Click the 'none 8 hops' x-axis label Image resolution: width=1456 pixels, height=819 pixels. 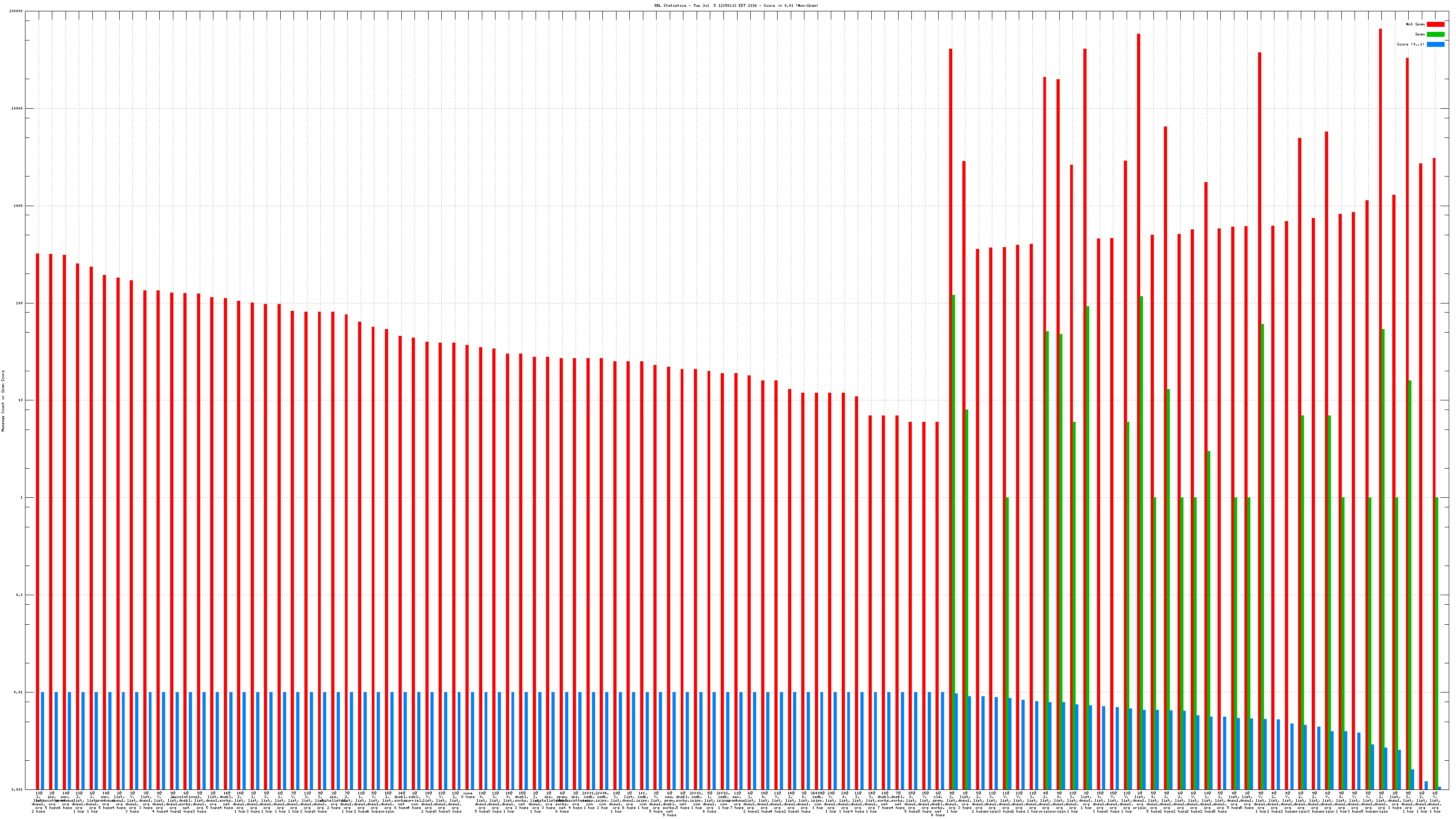(468, 795)
